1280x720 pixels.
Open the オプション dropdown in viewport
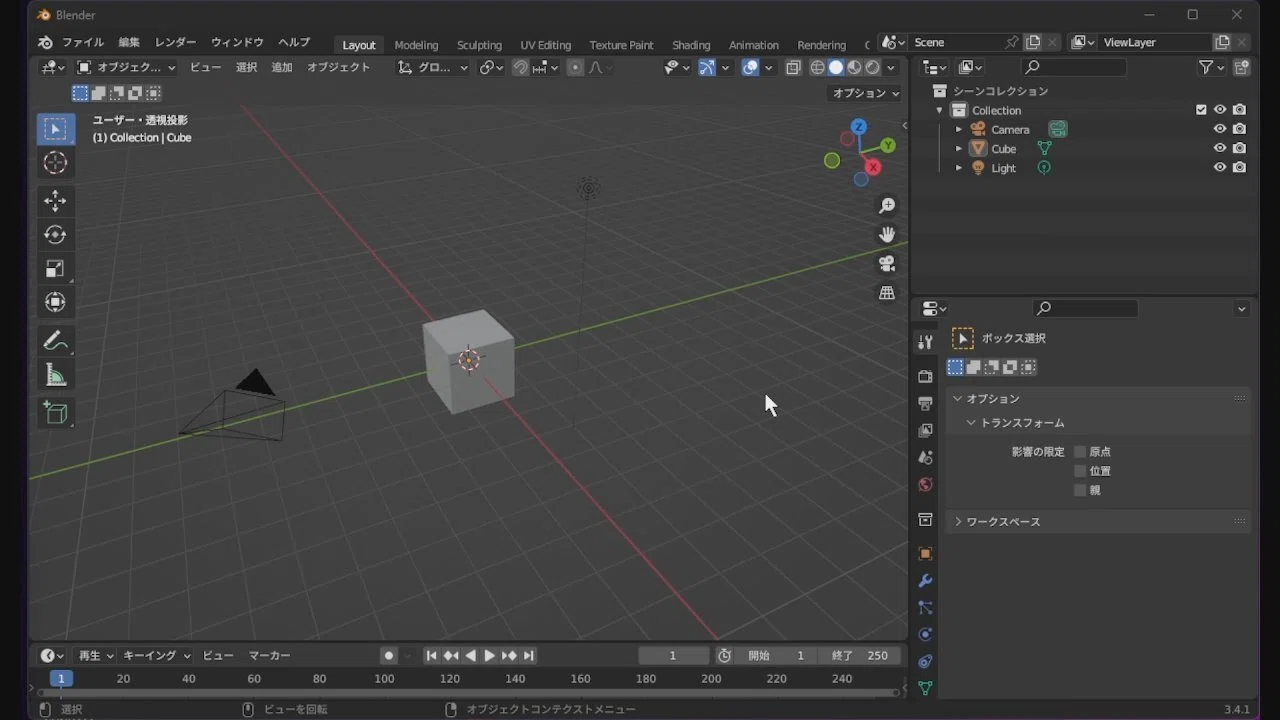coord(866,93)
